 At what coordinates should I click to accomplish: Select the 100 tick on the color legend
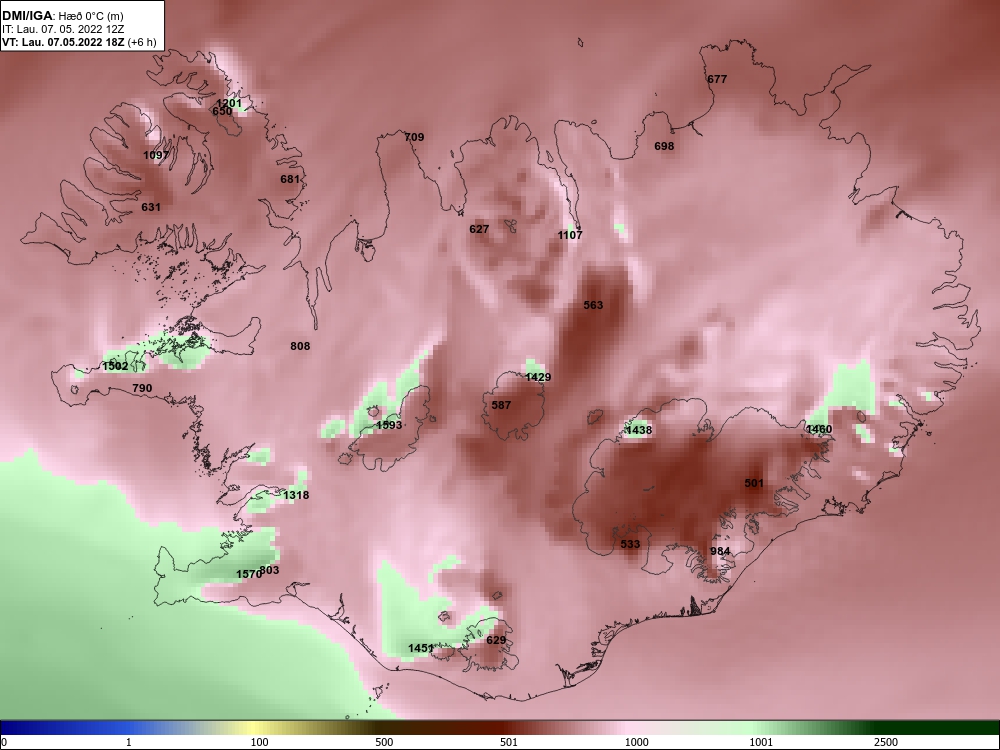[259, 742]
